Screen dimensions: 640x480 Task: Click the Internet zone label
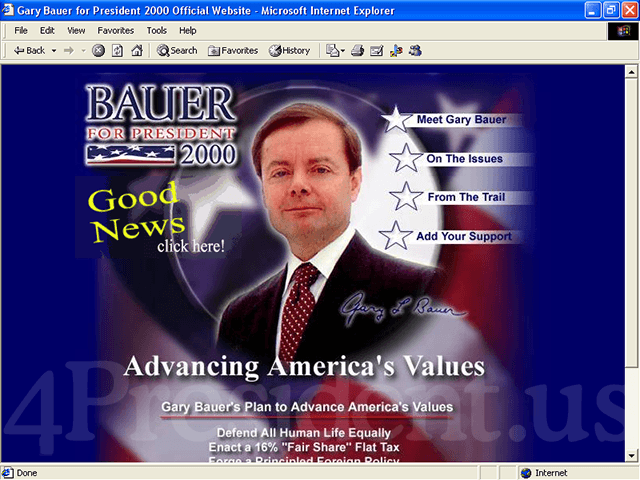551,473
